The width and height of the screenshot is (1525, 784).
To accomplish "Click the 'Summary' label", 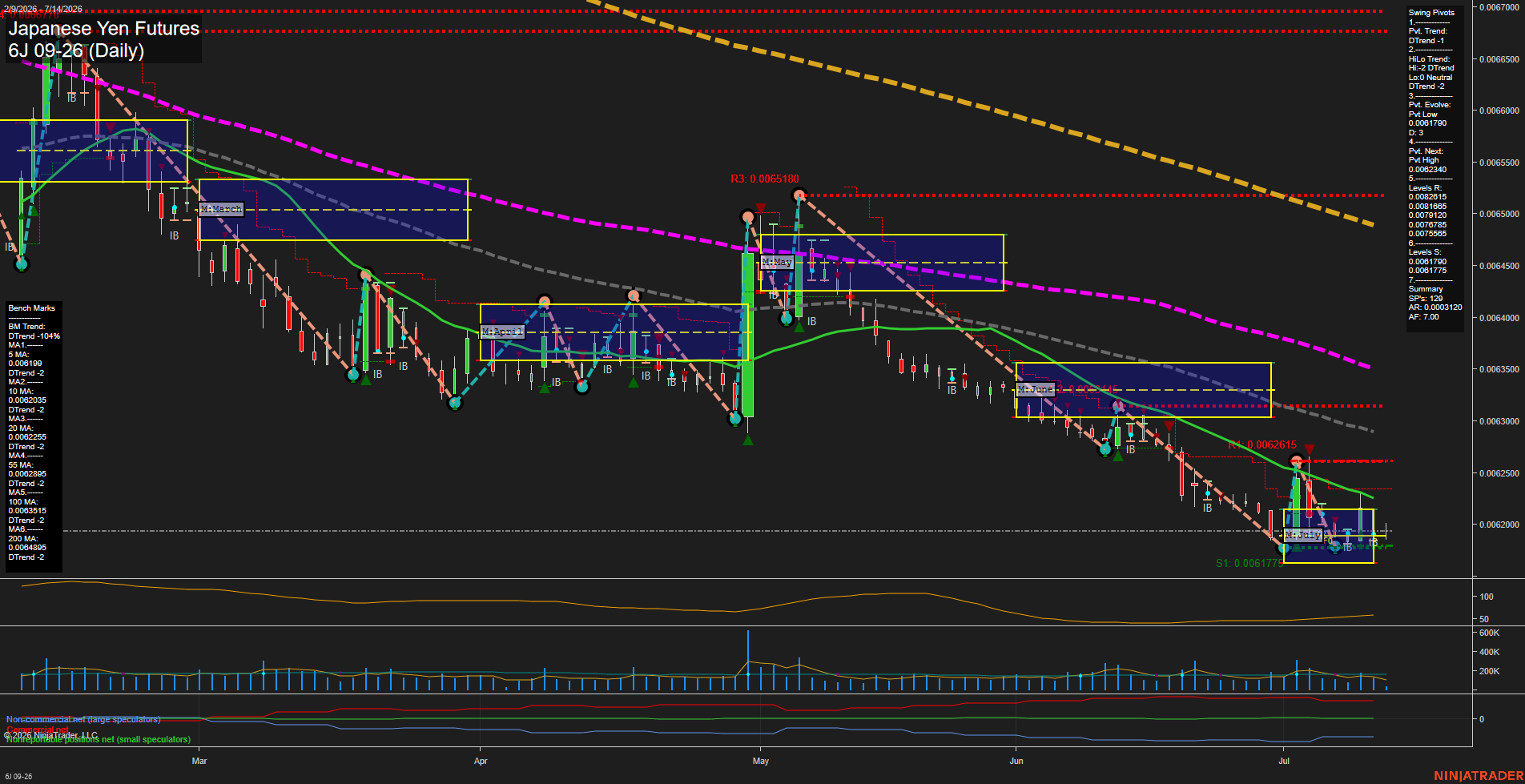I will tap(1426, 289).
